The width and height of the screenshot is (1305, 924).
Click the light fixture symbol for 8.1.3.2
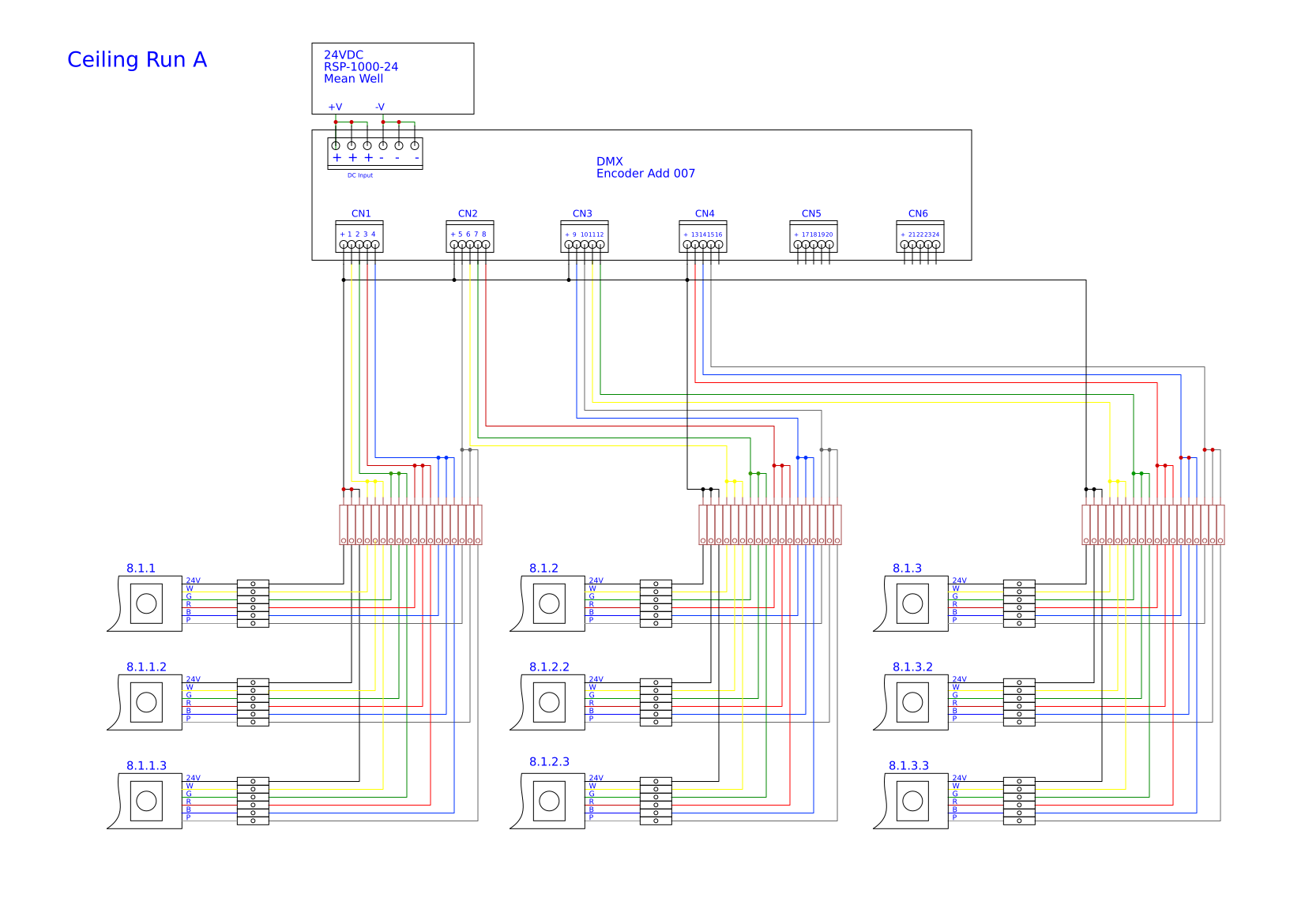coord(911,703)
